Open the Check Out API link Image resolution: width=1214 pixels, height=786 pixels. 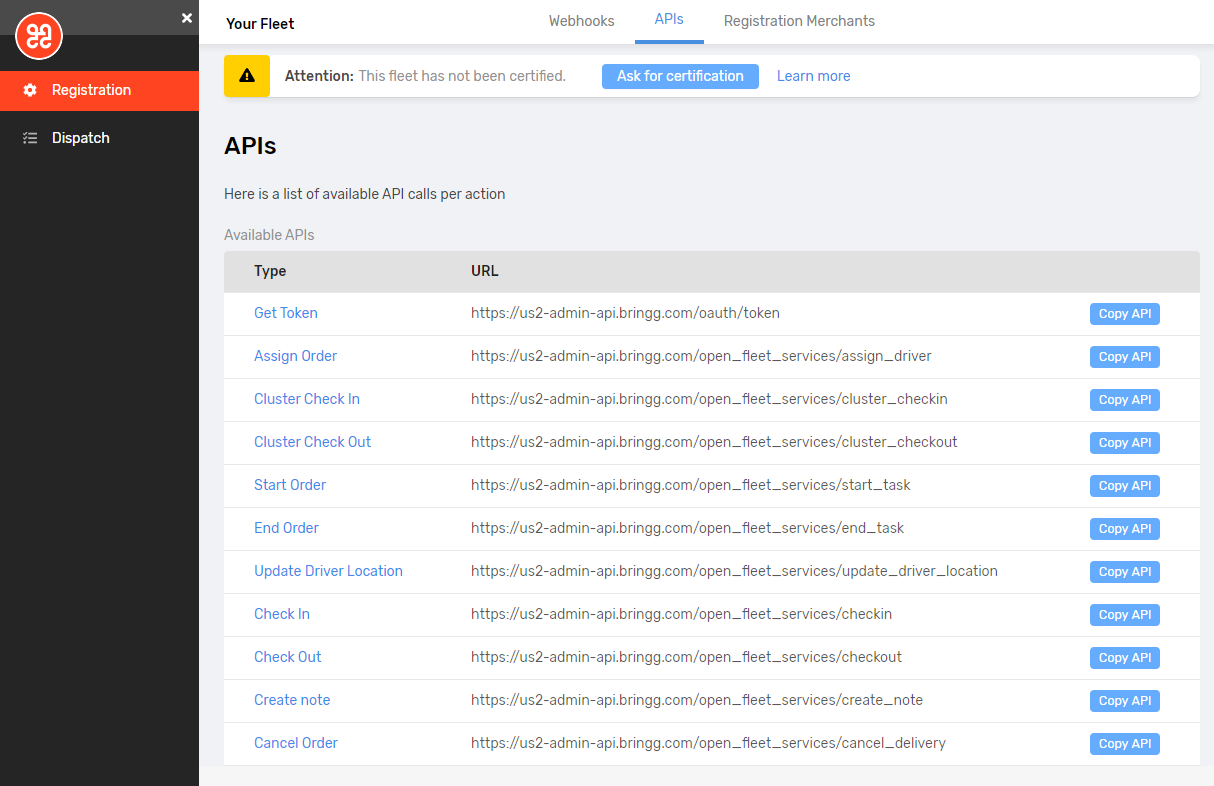[x=288, y=657]
